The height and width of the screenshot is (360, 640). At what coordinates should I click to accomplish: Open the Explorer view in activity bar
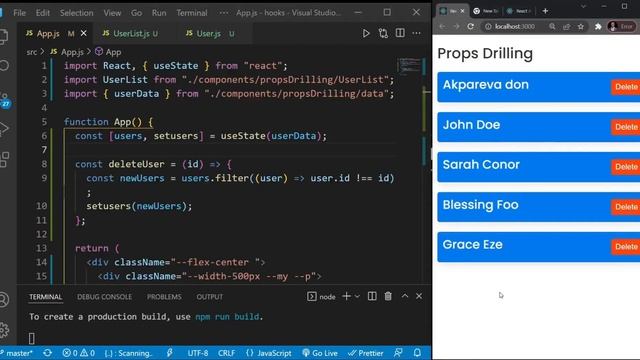tap(4, 37)
